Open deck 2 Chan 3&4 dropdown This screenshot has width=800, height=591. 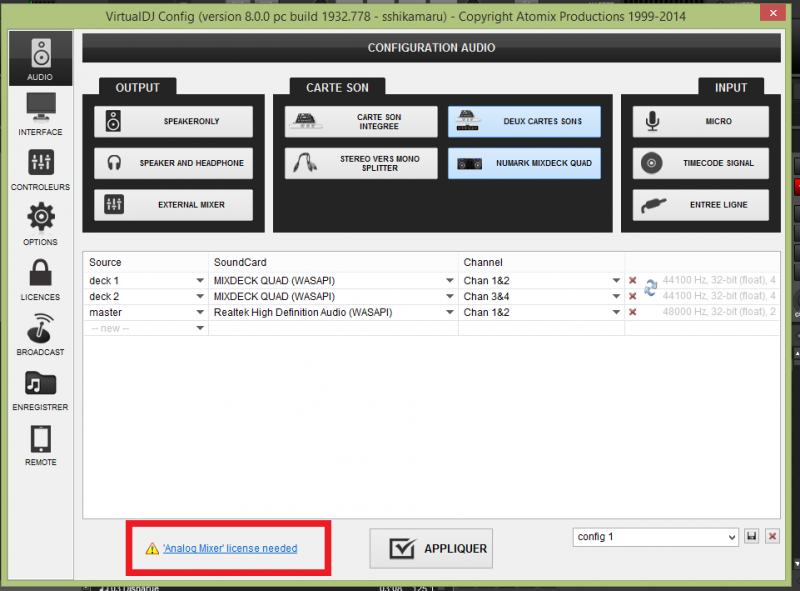616,297
